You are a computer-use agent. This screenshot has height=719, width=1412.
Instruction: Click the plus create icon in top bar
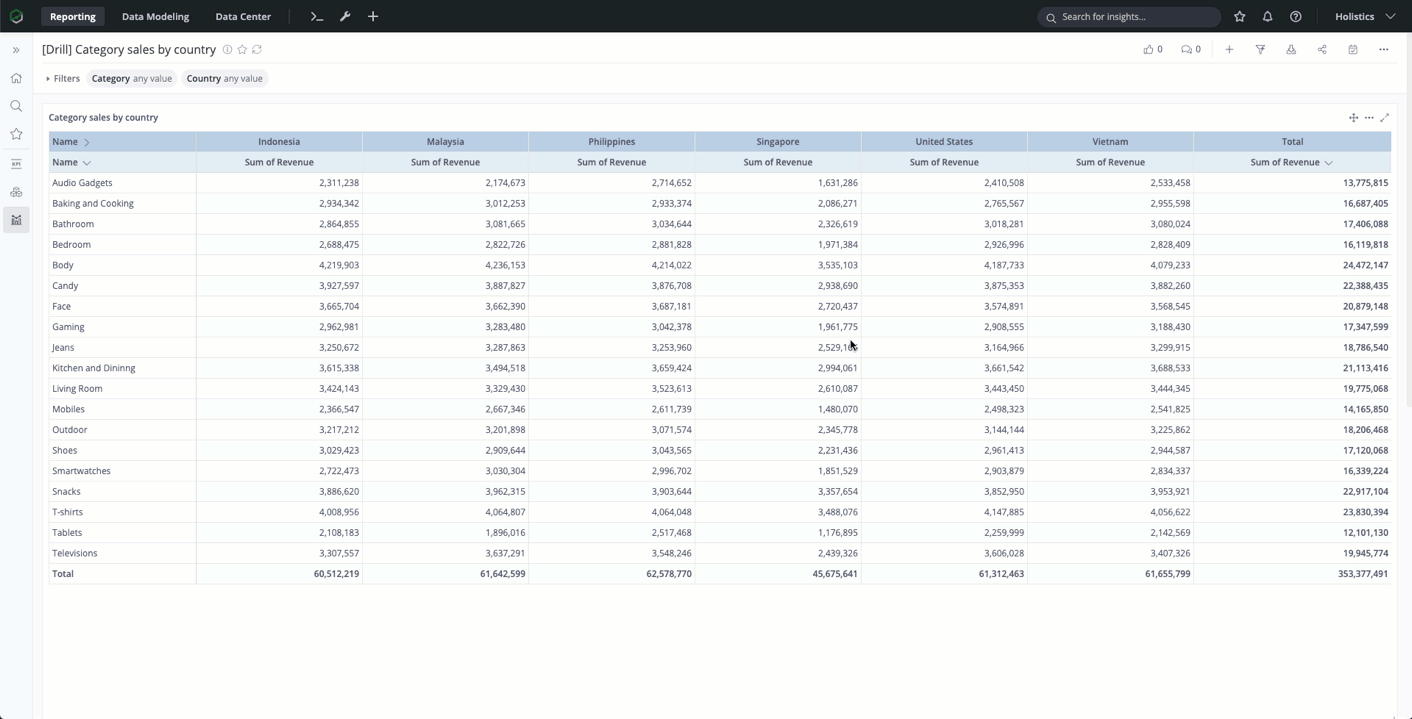[373, 16]
